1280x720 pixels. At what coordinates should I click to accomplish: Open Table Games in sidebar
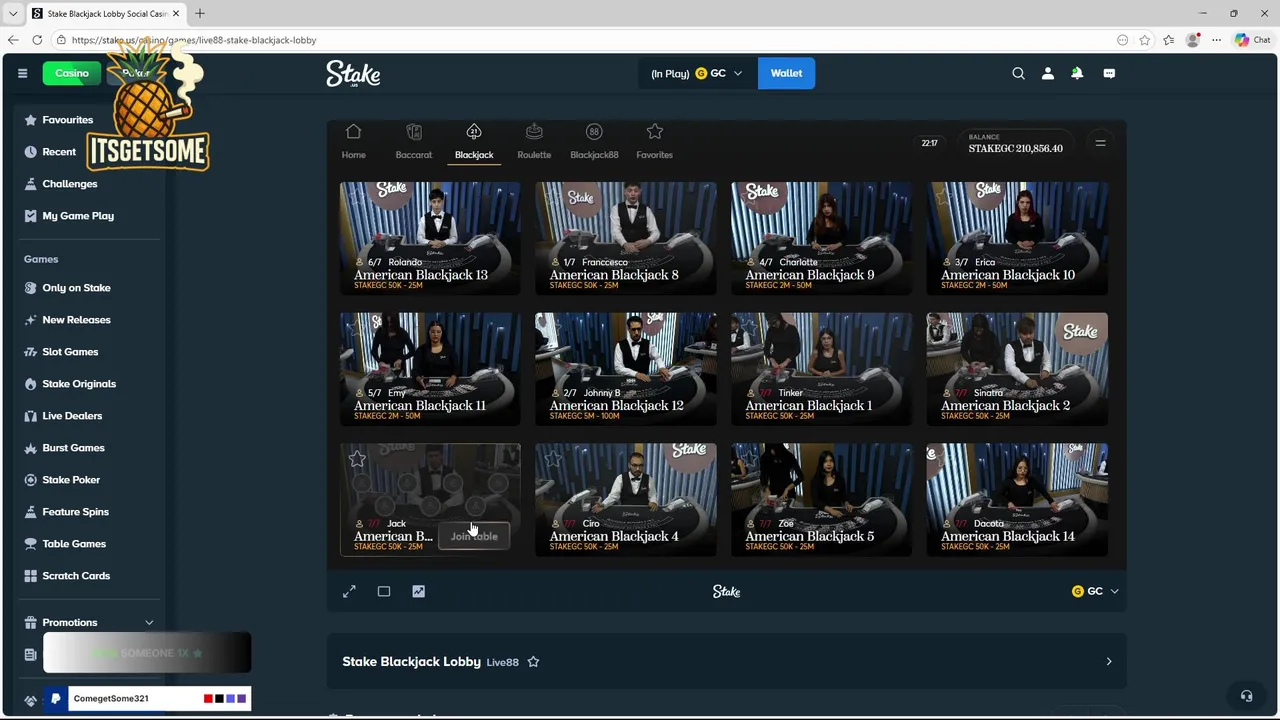74,544
